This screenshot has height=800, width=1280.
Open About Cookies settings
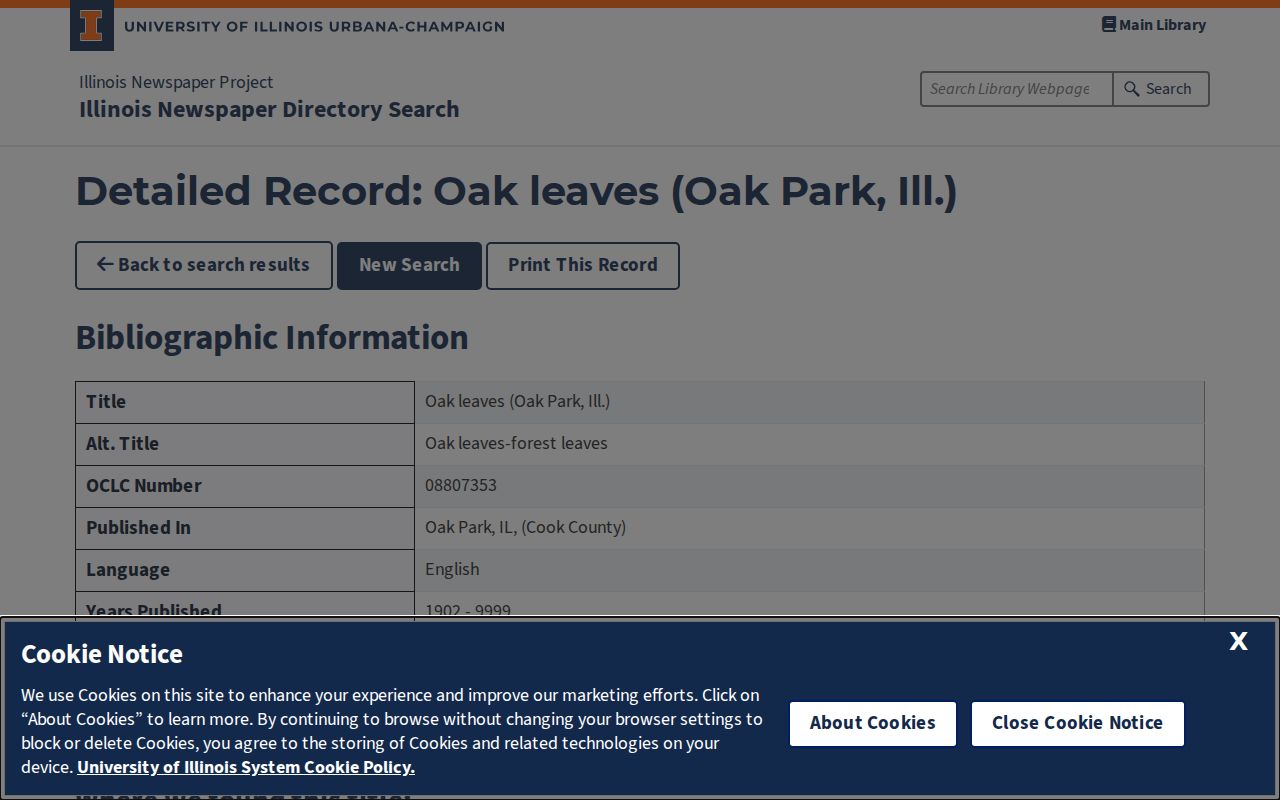(873, 724)
